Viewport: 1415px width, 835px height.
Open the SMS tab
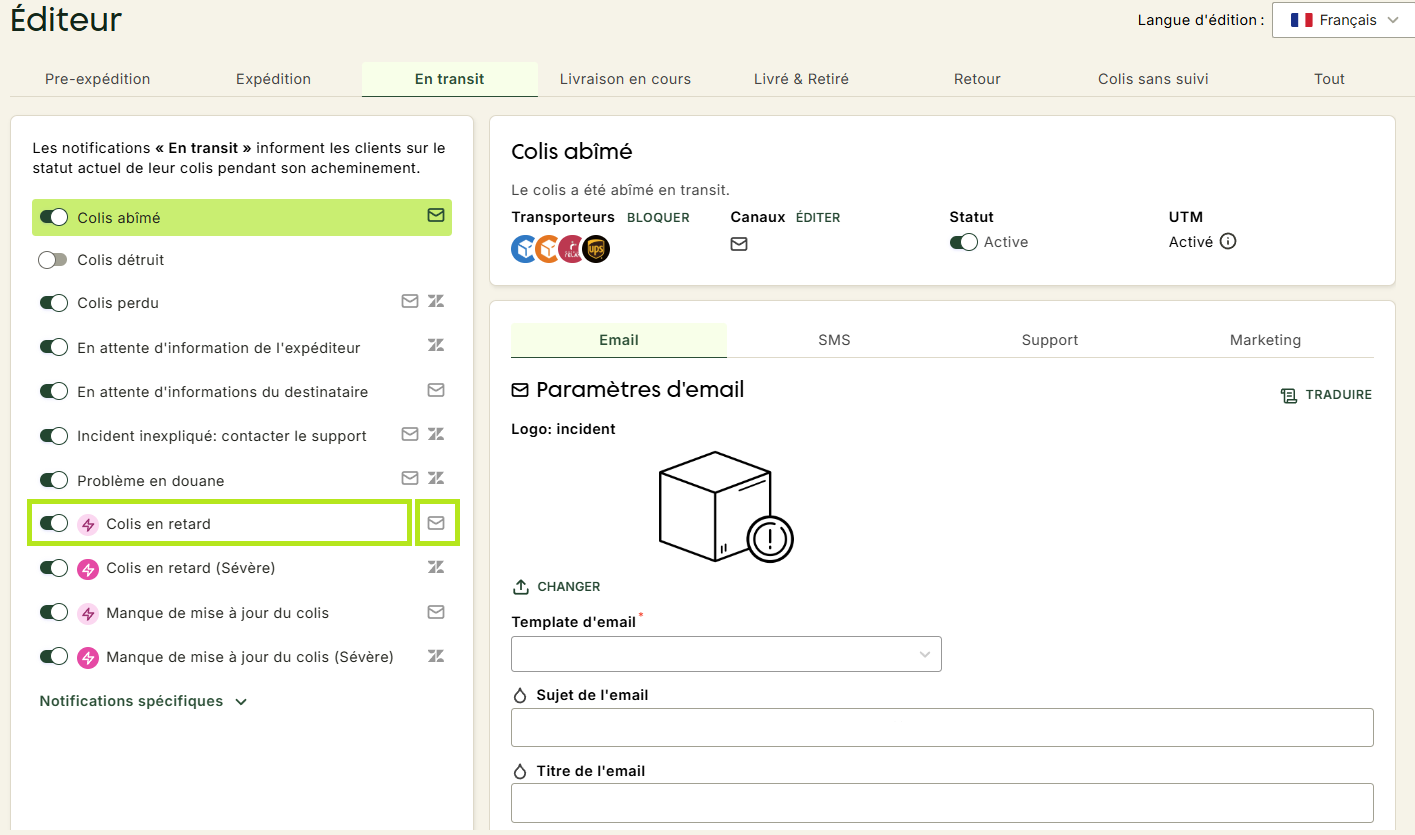[834, 340]
